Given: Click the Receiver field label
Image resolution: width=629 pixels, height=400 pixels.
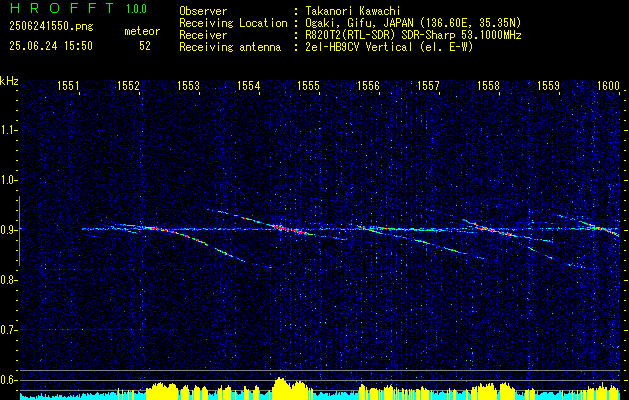Looking at the screenshot, I should coord(203,35).
